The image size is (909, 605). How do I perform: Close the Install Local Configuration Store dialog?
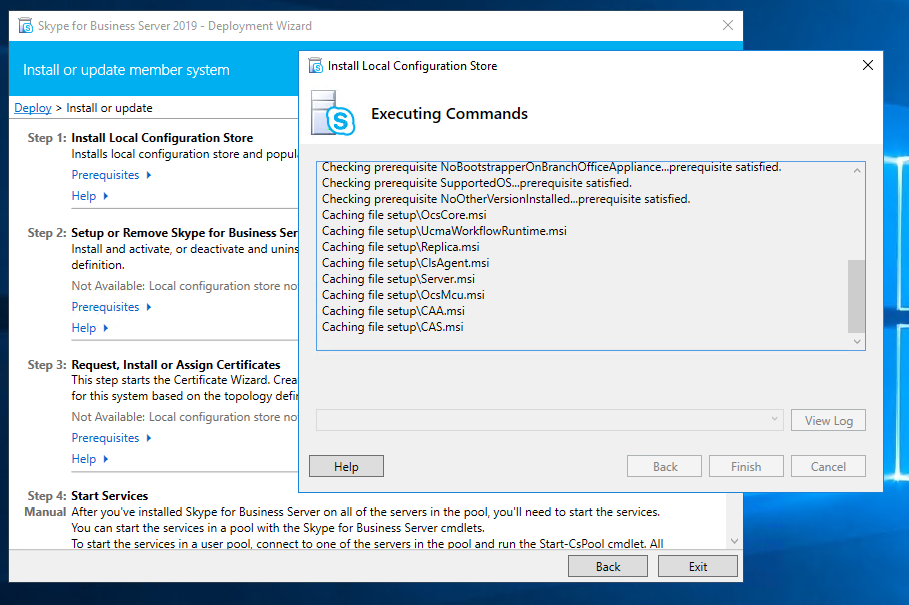tap(867, 66)
